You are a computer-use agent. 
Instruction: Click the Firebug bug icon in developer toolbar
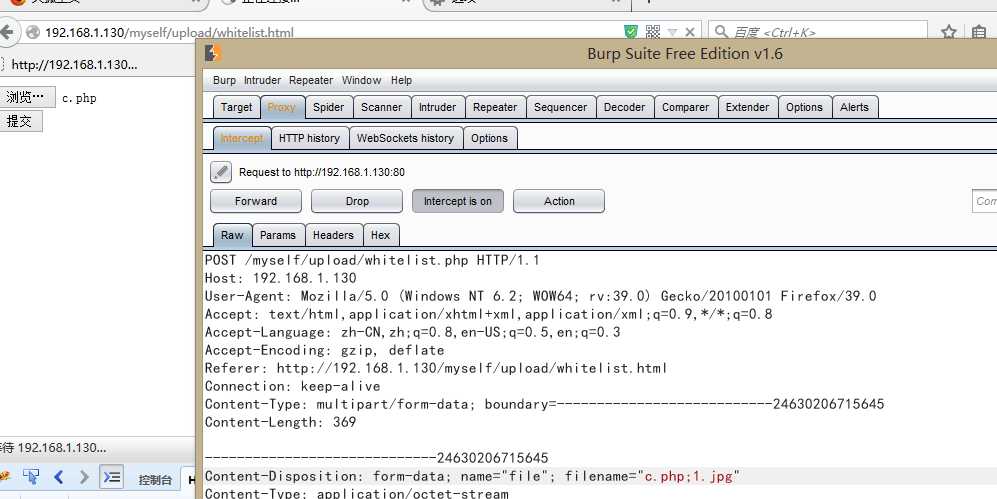pyautogui.click(x=5, y=476)
